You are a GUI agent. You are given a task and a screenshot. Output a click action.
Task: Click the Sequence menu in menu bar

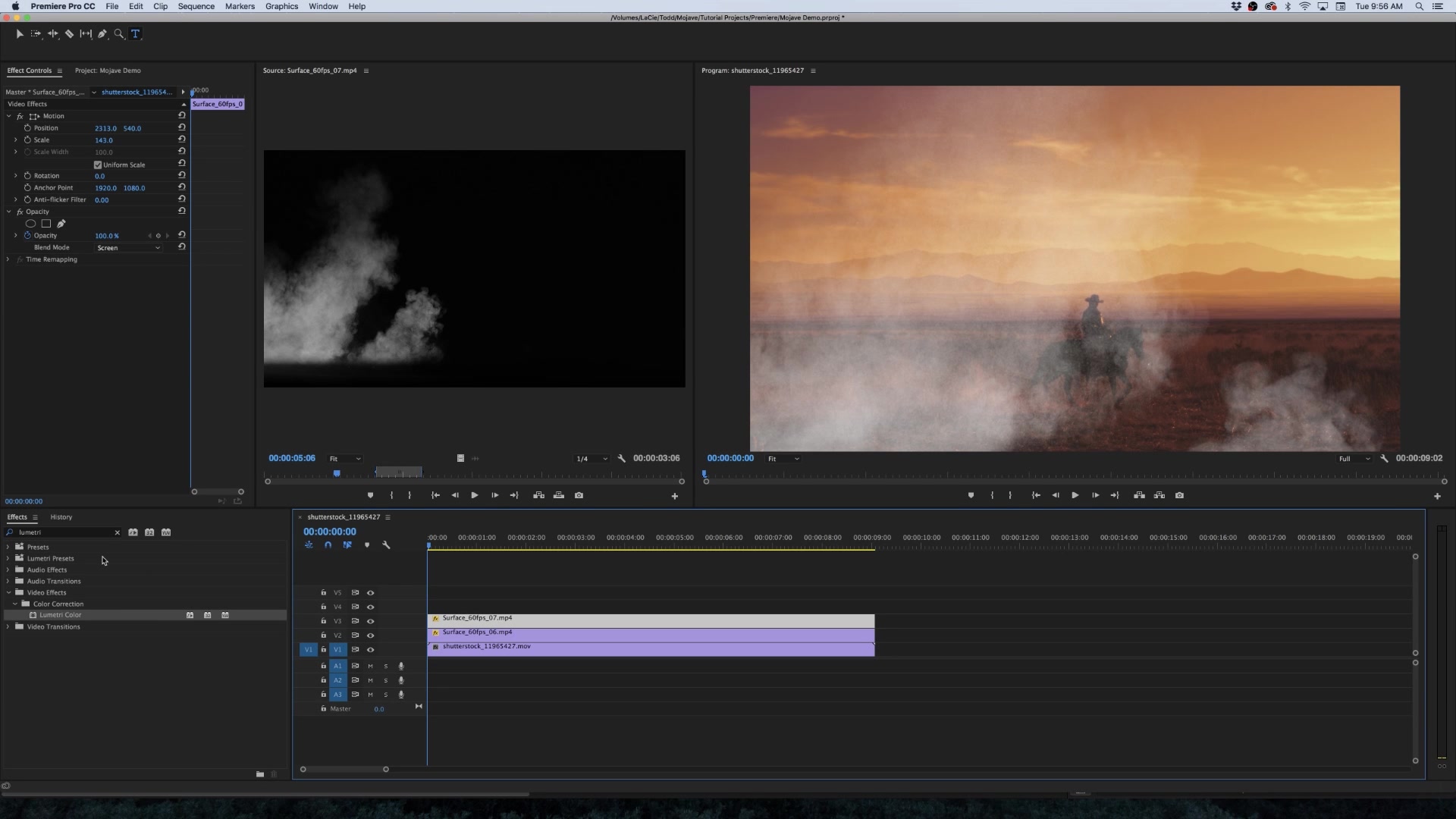(x=196, y=6)
